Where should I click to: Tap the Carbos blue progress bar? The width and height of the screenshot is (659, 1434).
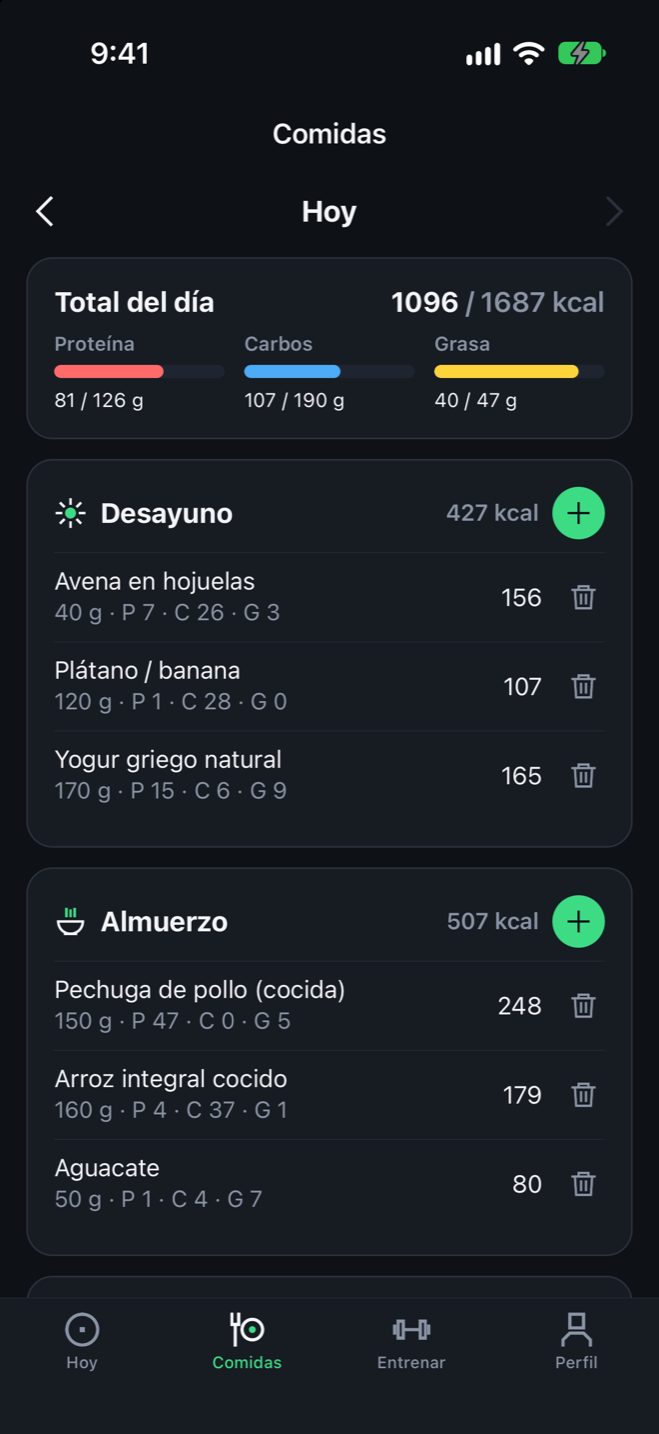[329, 371]
